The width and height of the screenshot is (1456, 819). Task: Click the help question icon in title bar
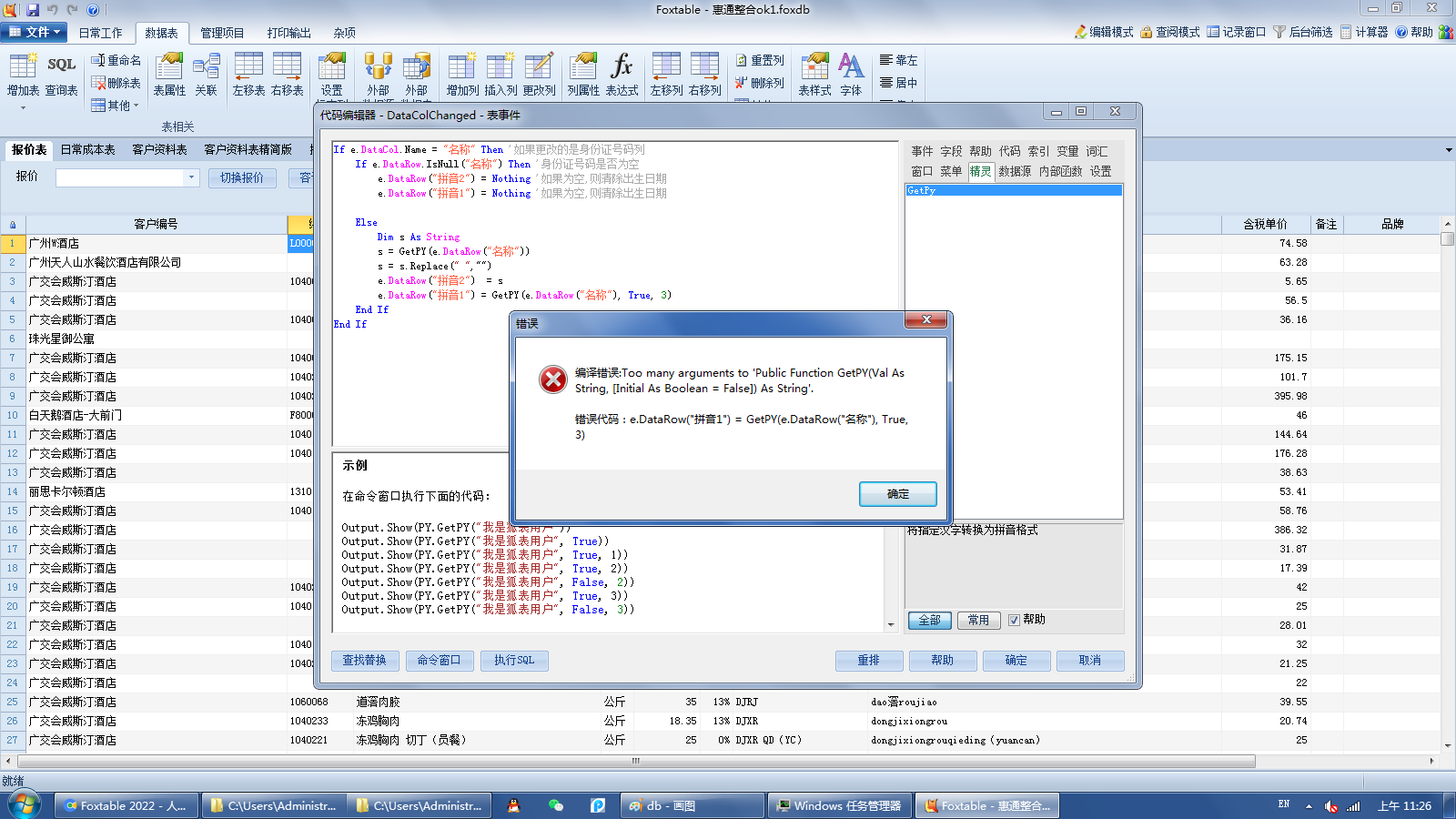pos(93,10)
